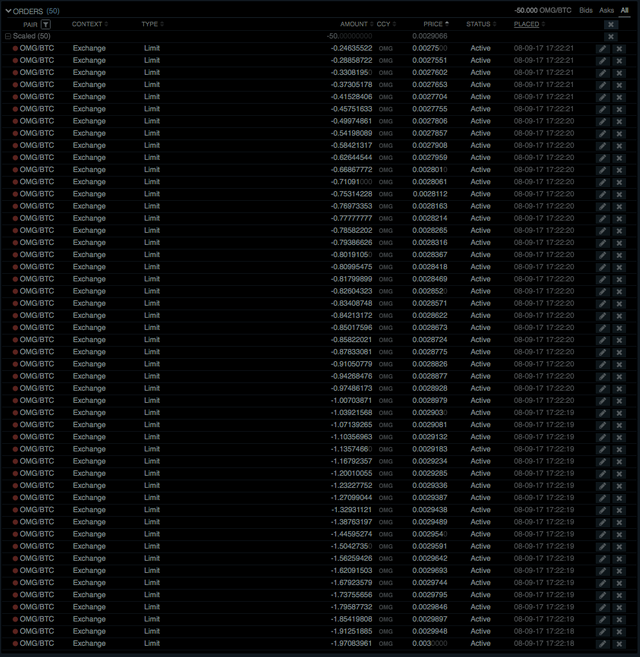Edit the order priced 0.0029285
This screenshot has height=657, width=640.
pyautogui.click(x=602, y=474)
